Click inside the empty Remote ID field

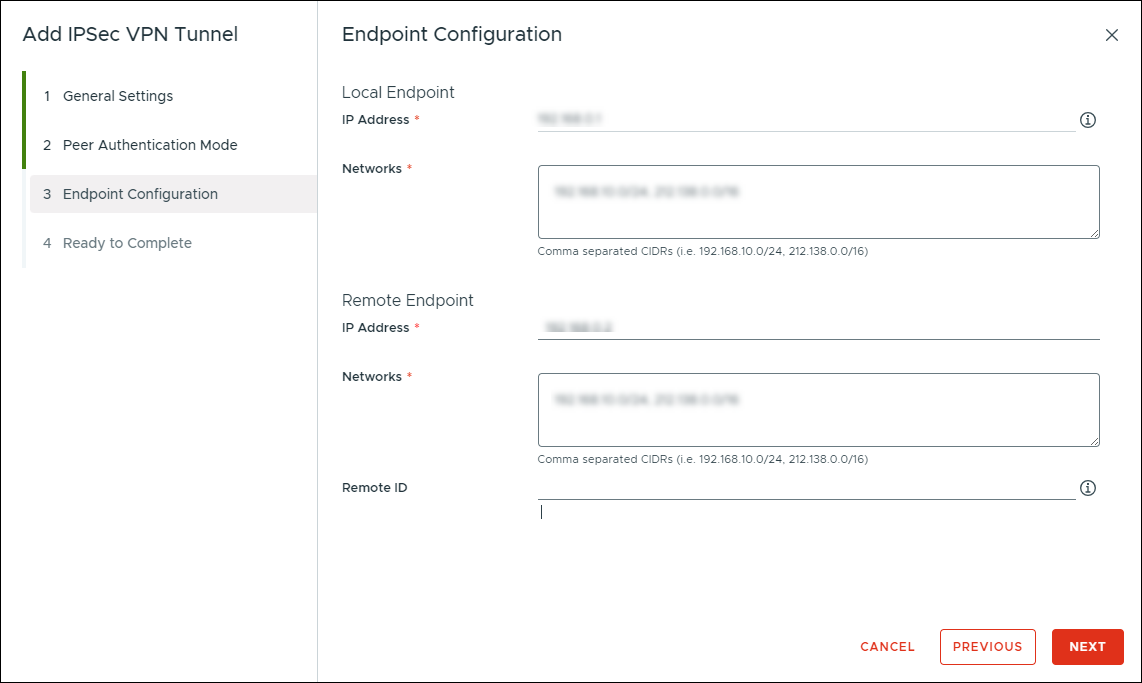pos(800,487)
